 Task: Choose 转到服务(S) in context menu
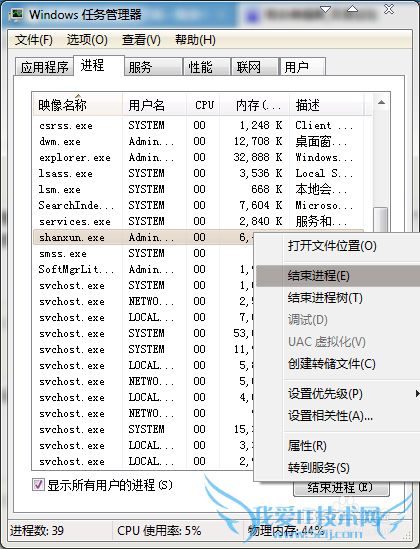click(338, 468)
